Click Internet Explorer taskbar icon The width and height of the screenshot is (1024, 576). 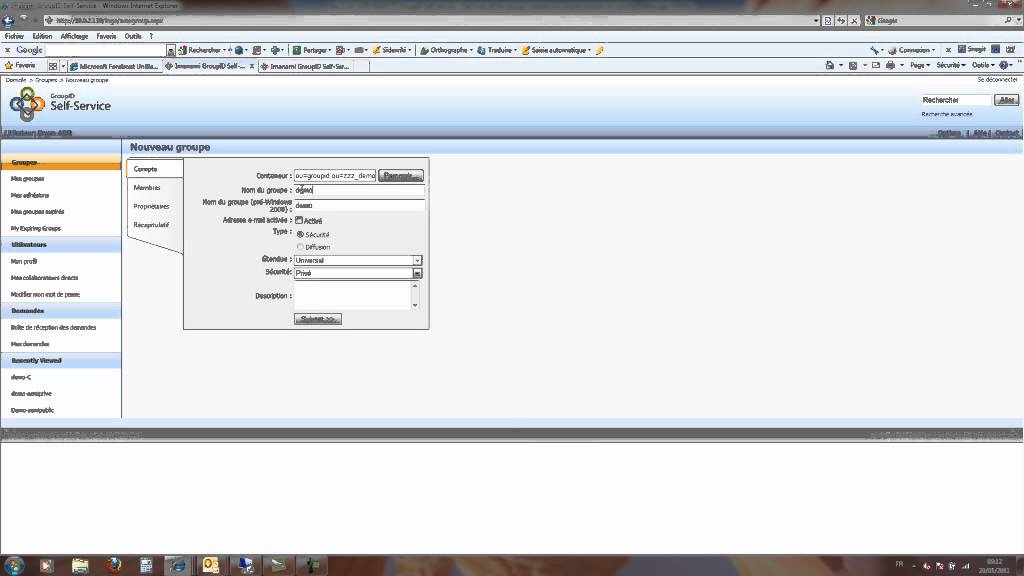(x=177, y=565)
